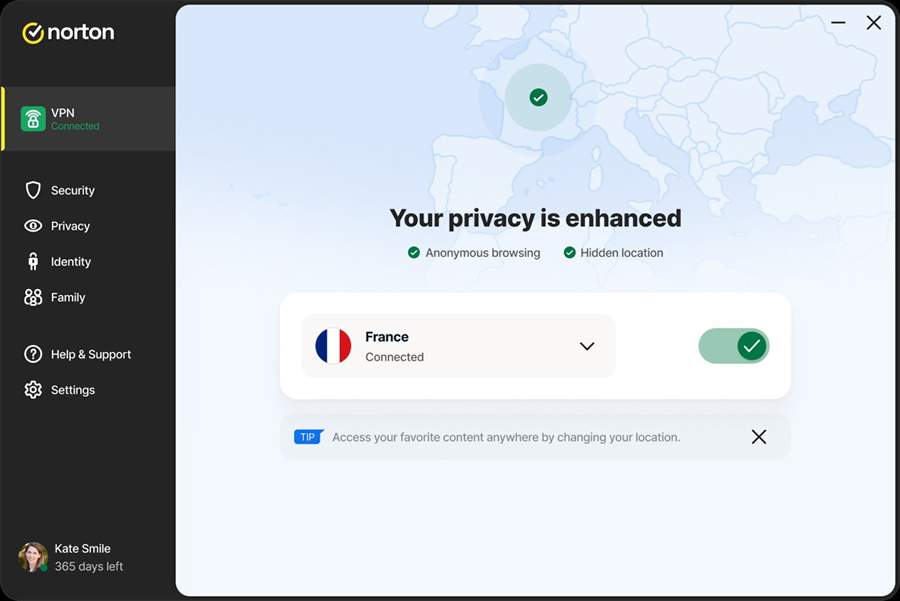Click the VPN lock icon in sidebar

(x=33, y=119)
